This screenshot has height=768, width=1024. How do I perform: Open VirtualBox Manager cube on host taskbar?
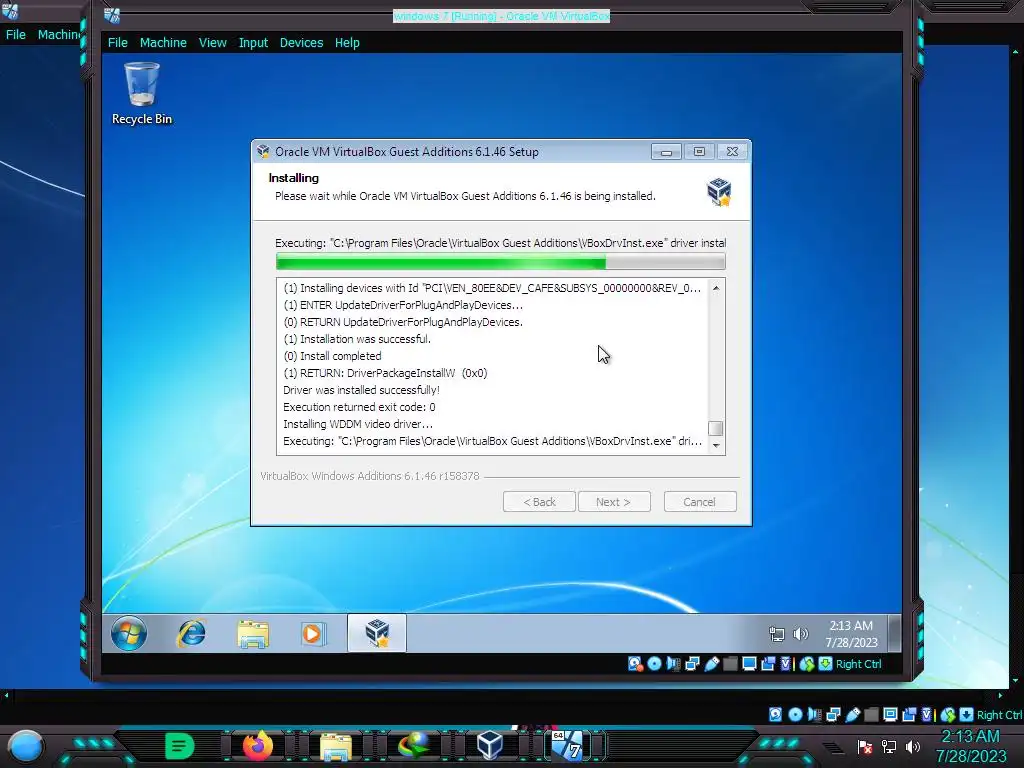490,746
